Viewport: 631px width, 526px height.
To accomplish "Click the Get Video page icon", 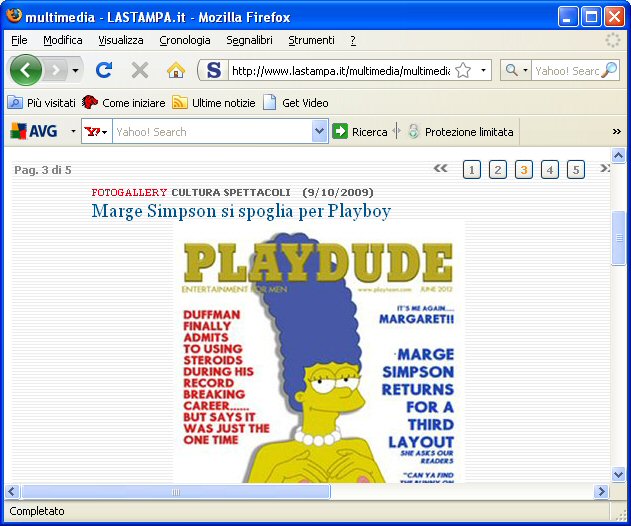I will pyautogui.click(x=270, y=103).
